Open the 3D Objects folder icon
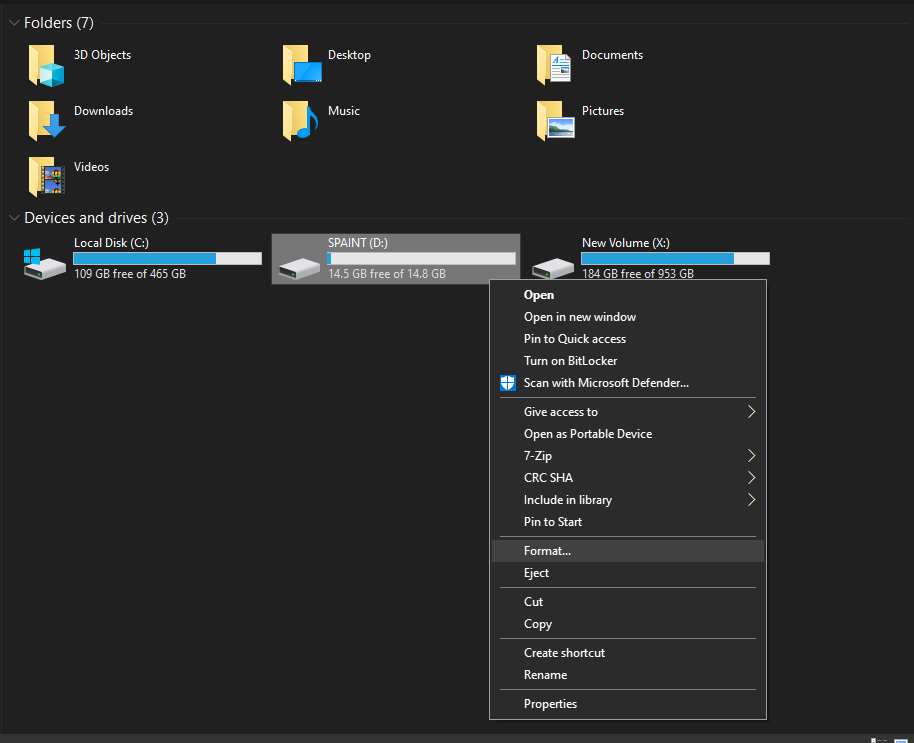This screenshot has height=743, width=914. pyautogui.click(x=46, y=66)
